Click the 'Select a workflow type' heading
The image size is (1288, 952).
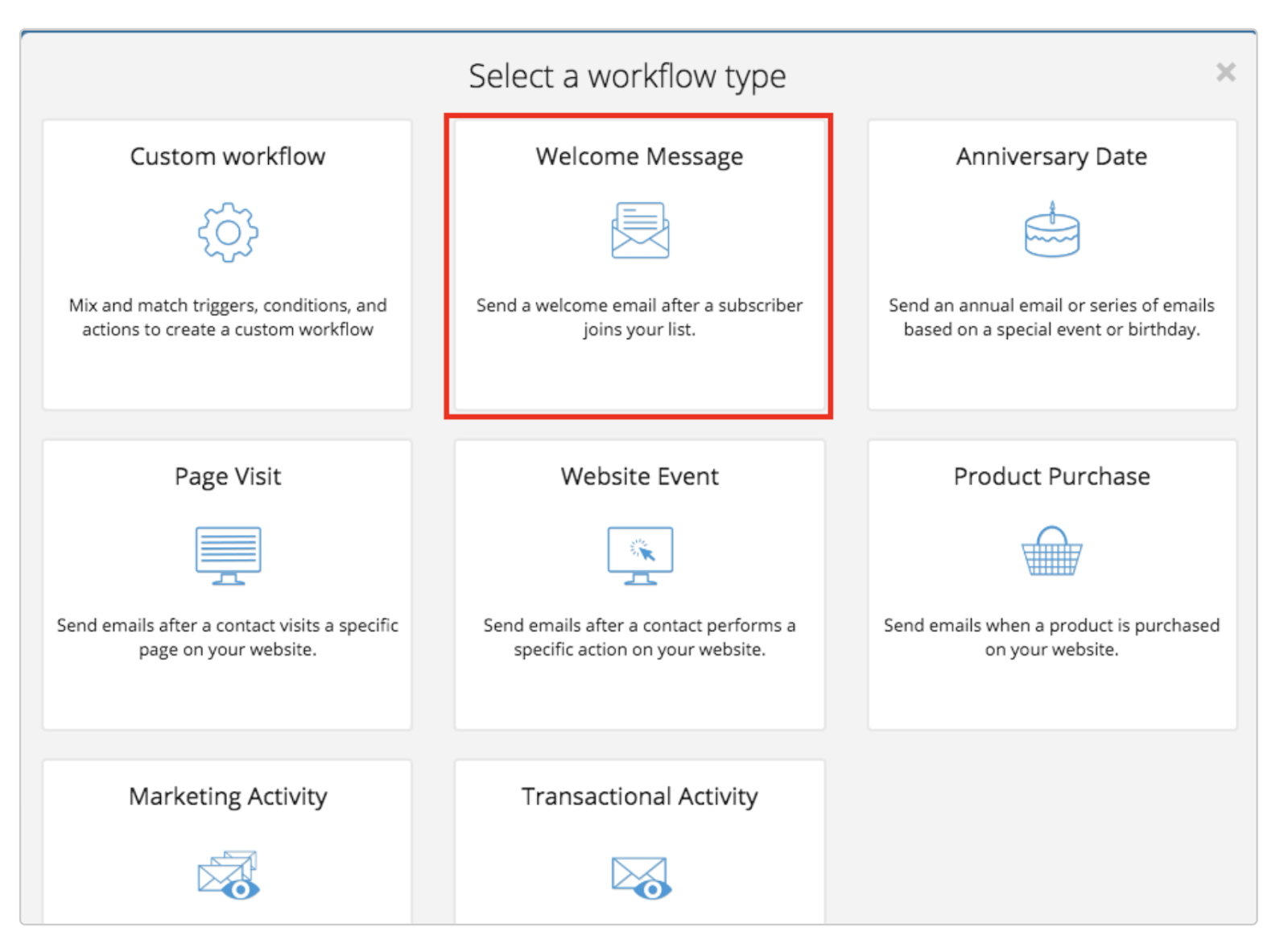(627, 77)
